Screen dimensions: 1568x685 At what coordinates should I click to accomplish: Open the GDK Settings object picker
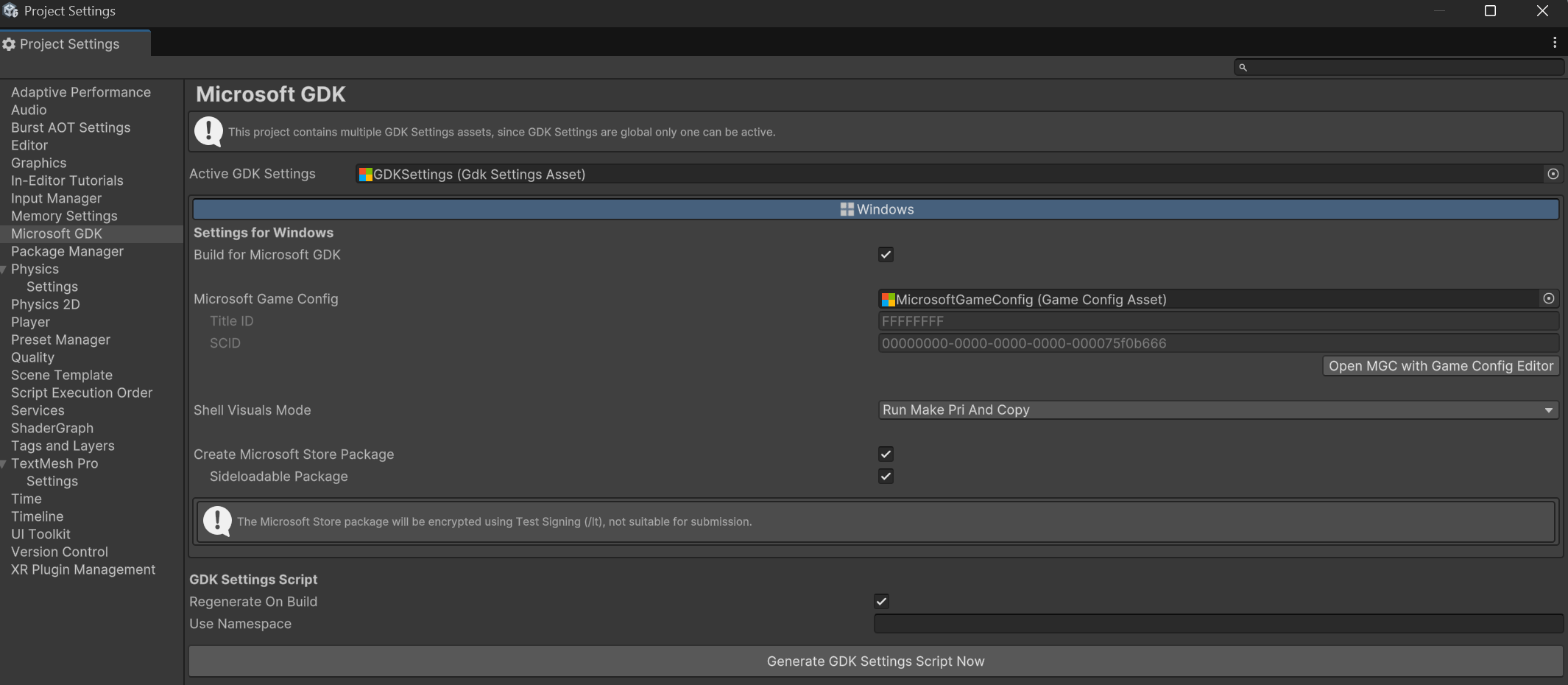tap(1553, 174)
